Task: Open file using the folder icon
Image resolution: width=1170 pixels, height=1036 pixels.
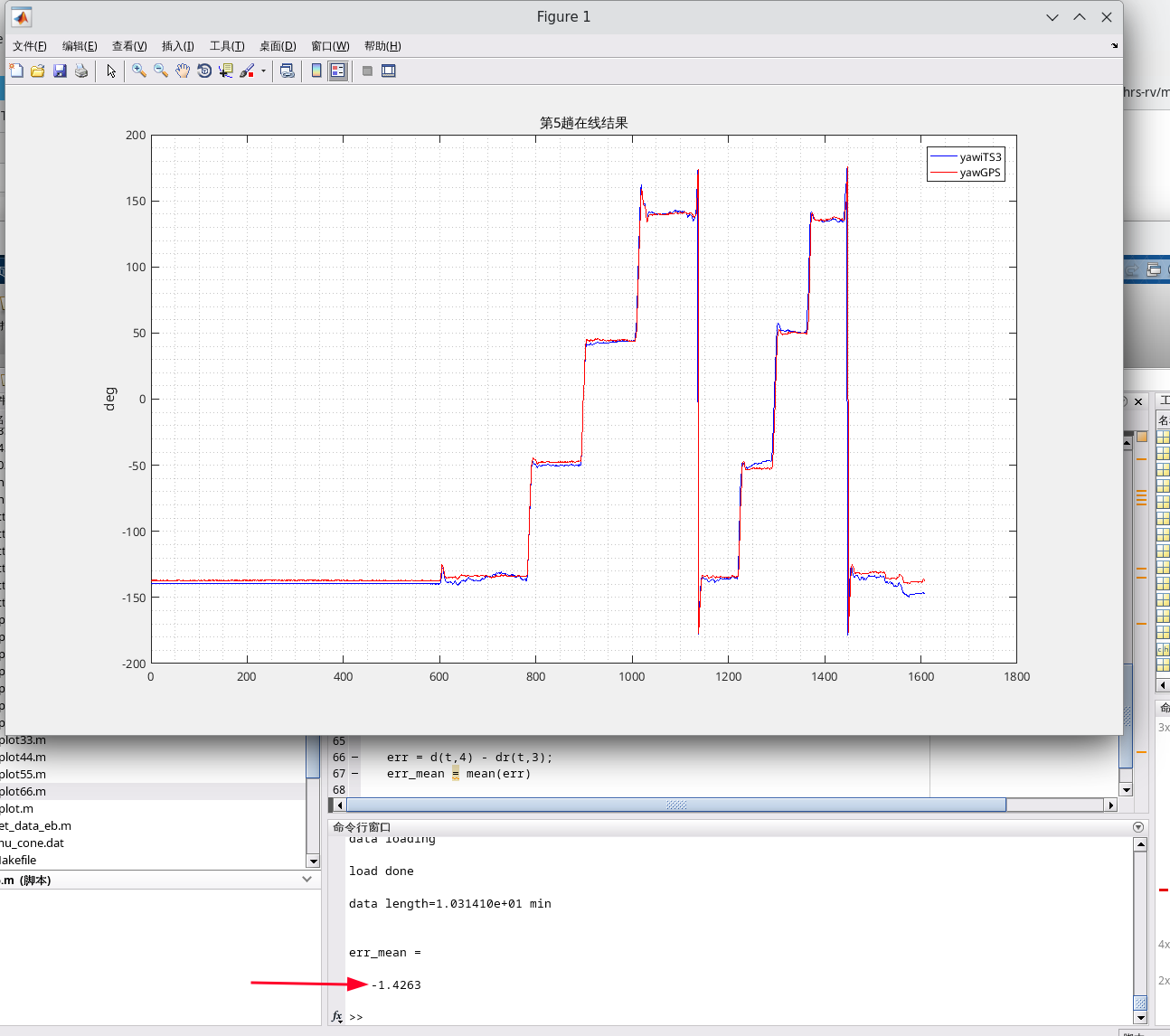Action: [38, 71]
